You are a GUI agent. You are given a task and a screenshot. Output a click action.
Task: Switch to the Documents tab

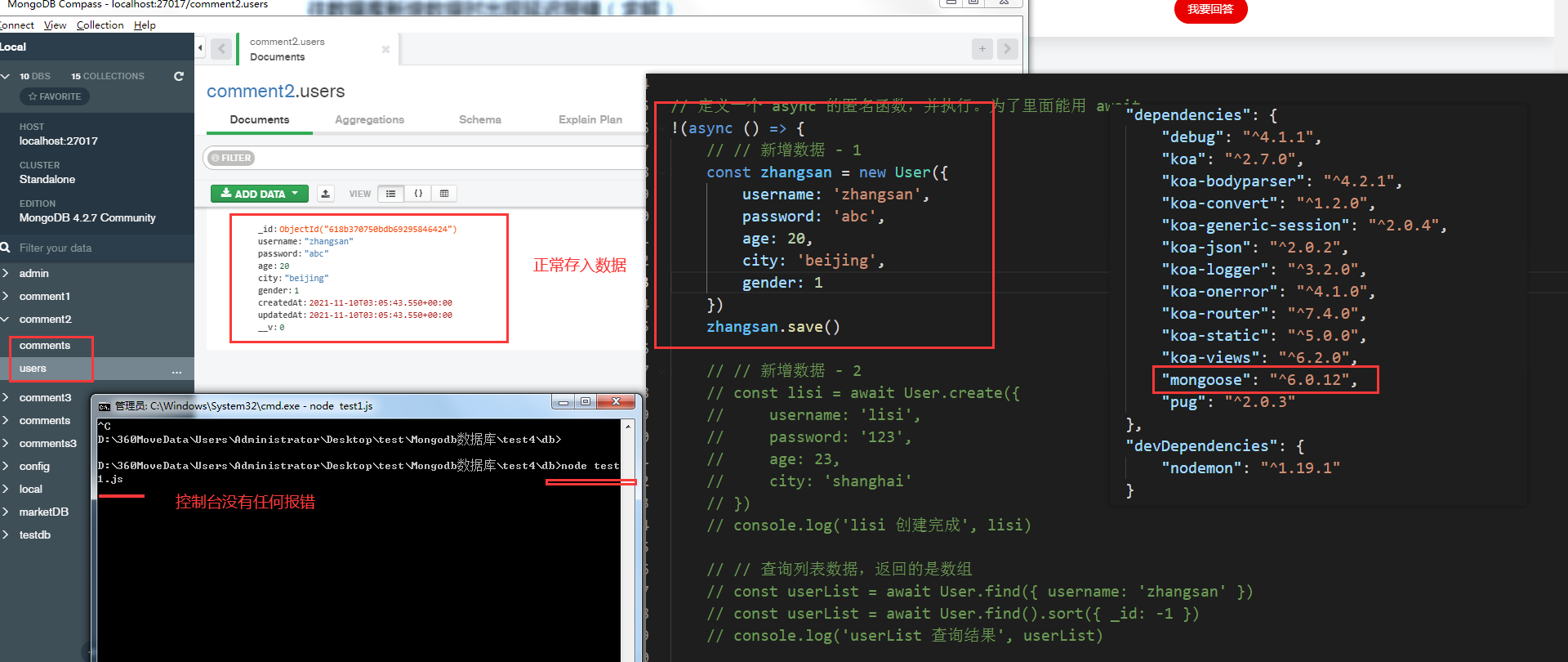[x=260, y=119]
